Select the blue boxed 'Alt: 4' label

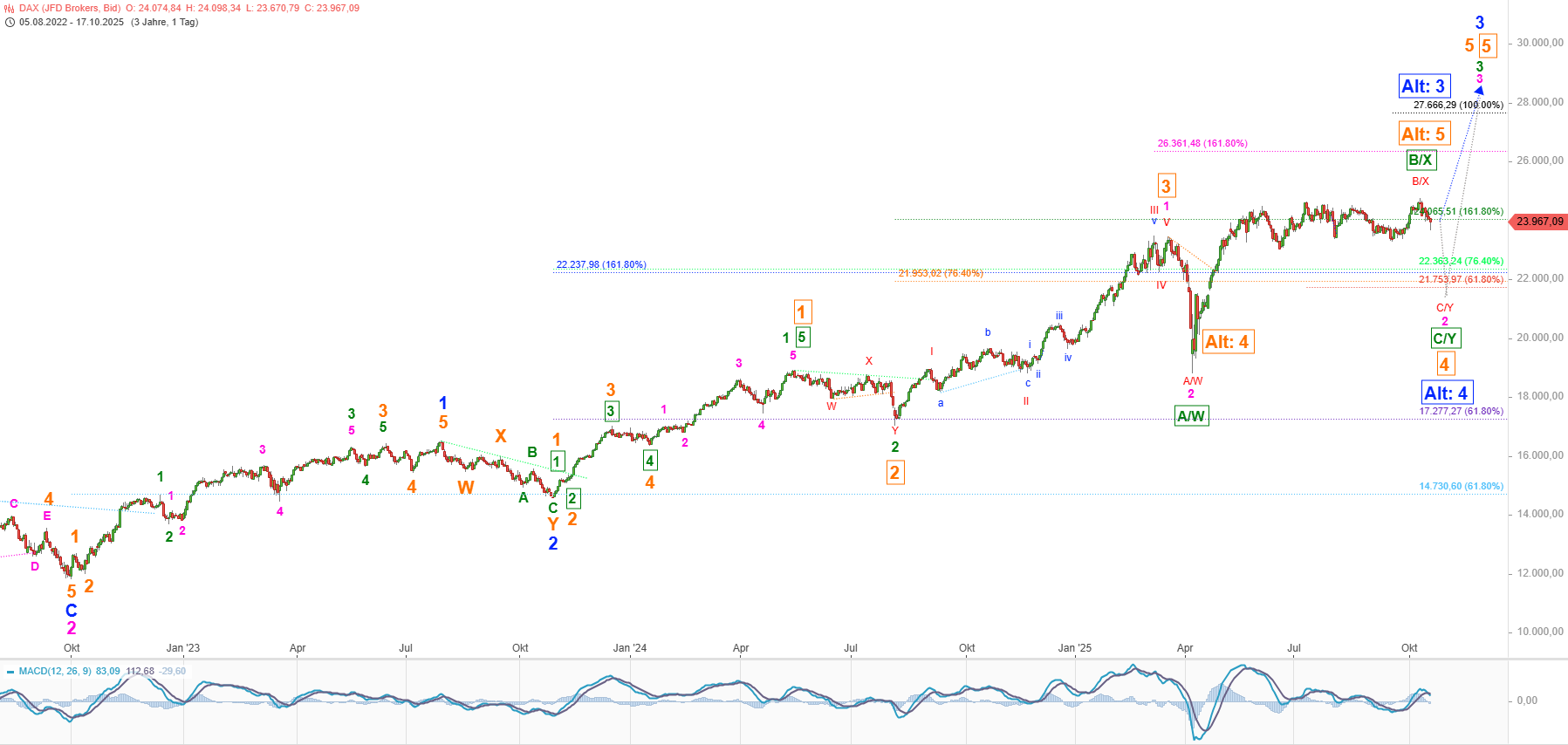[x=1446, y=393]
